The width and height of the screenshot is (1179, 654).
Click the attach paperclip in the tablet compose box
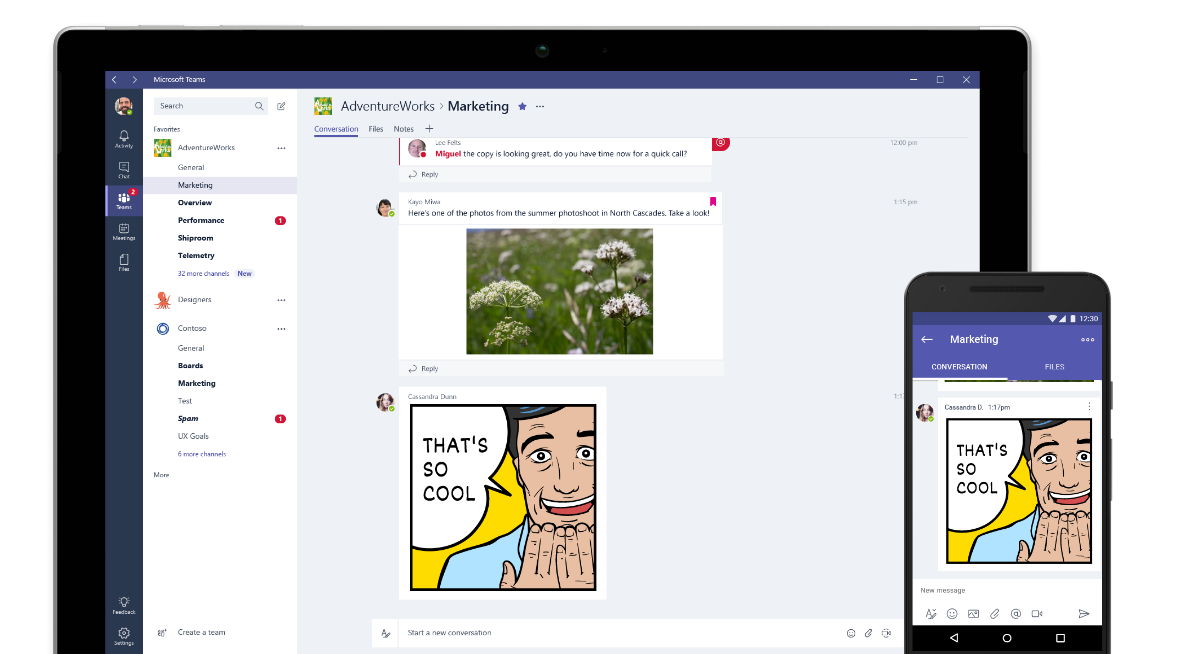tap(868, 633)
